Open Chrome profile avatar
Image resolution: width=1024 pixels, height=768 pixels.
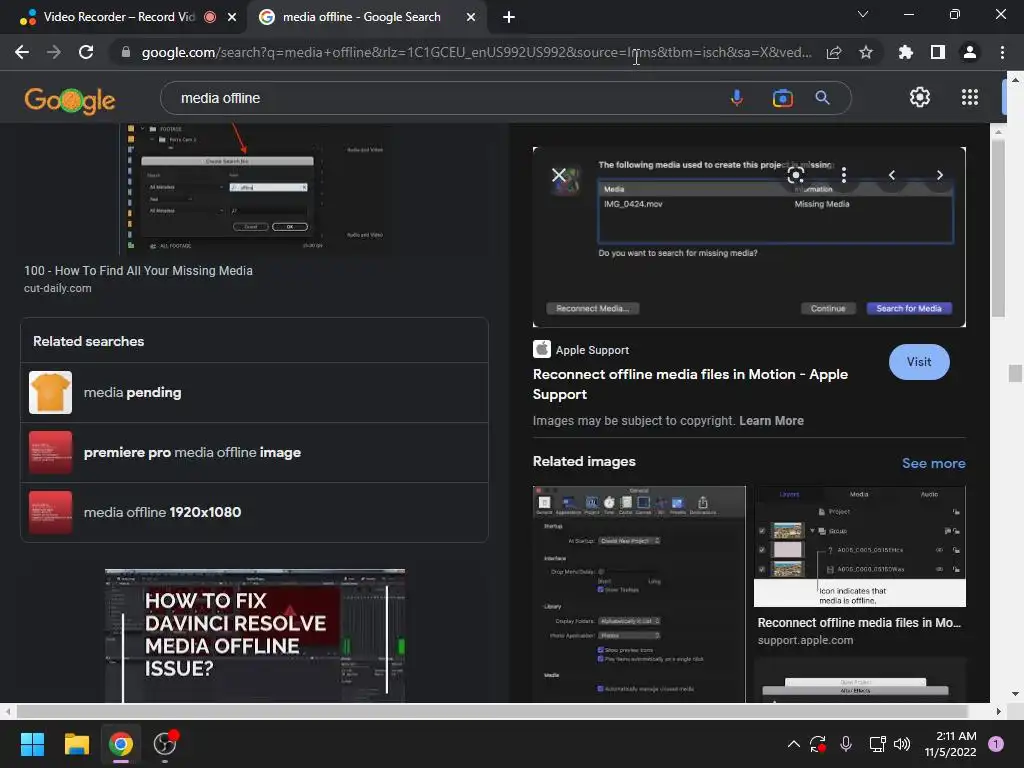pos(970,52)
